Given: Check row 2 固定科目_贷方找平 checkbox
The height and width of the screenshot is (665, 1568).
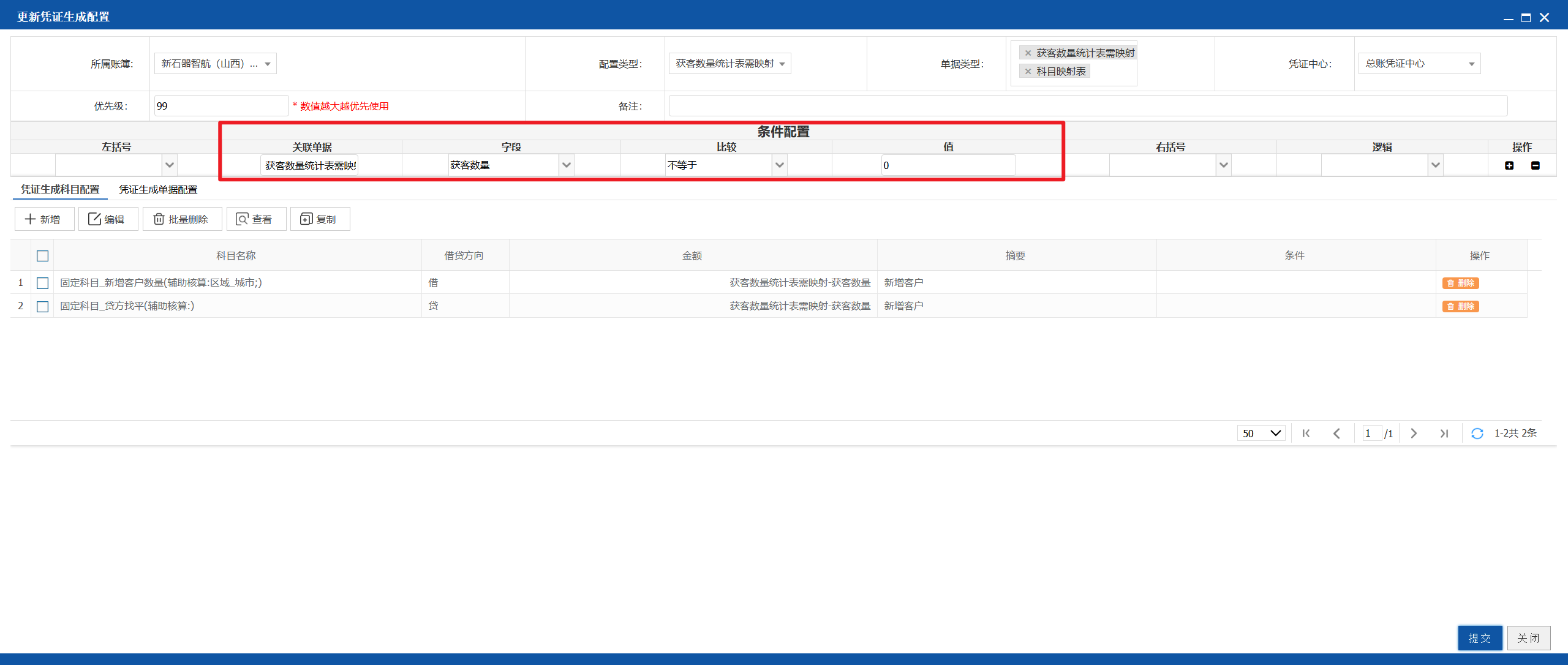Looking at the screenshot, I should pyautogui.click(x=42, y=306).
